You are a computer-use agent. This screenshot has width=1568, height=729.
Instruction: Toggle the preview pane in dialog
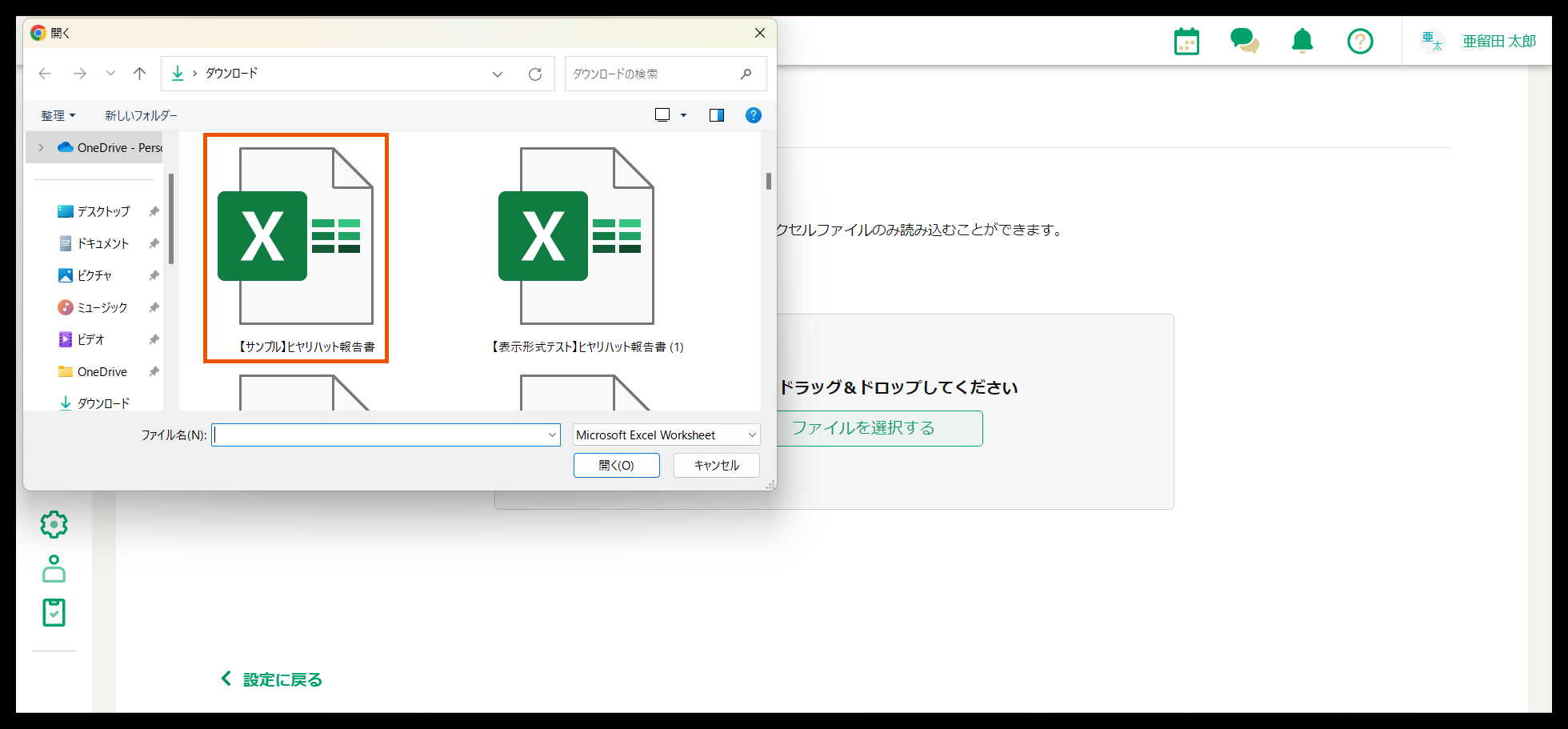716,115
